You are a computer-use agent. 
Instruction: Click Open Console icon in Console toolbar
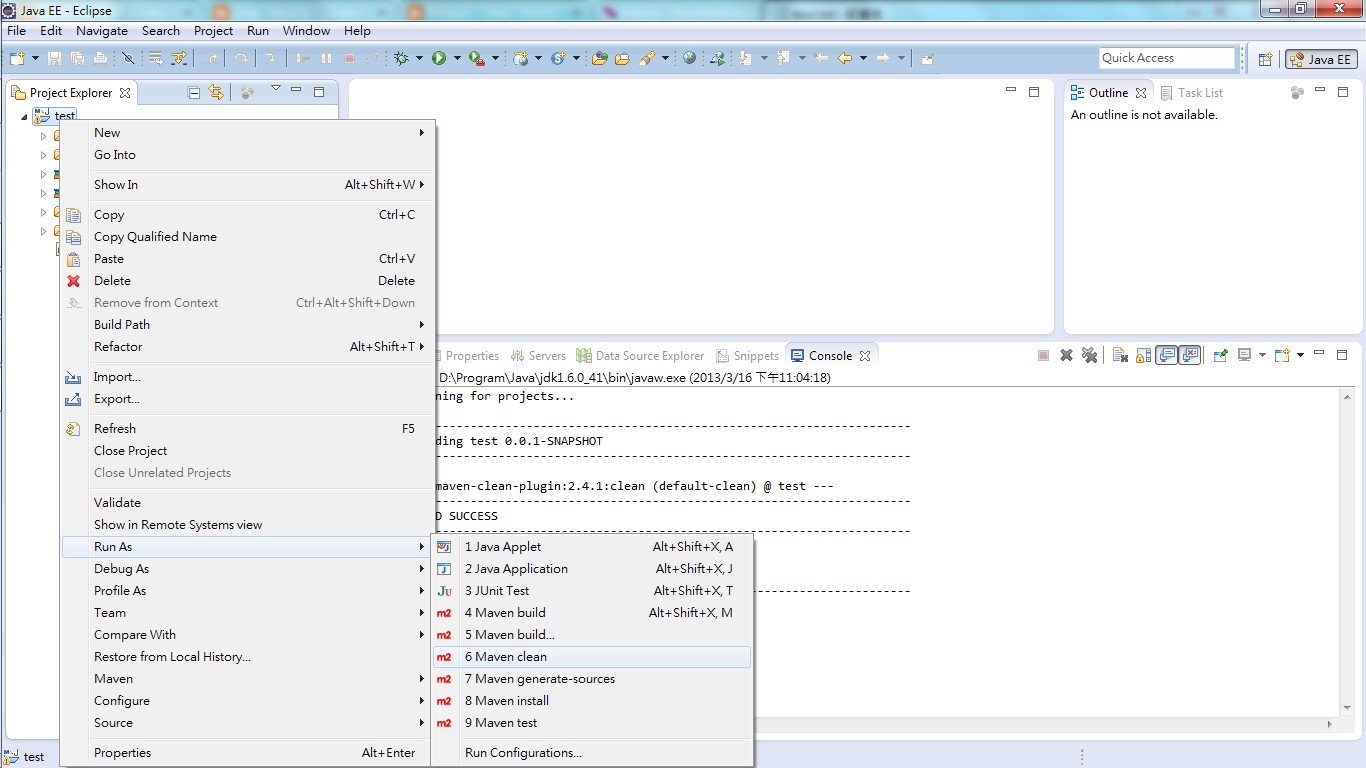[x=1282, y=355]
